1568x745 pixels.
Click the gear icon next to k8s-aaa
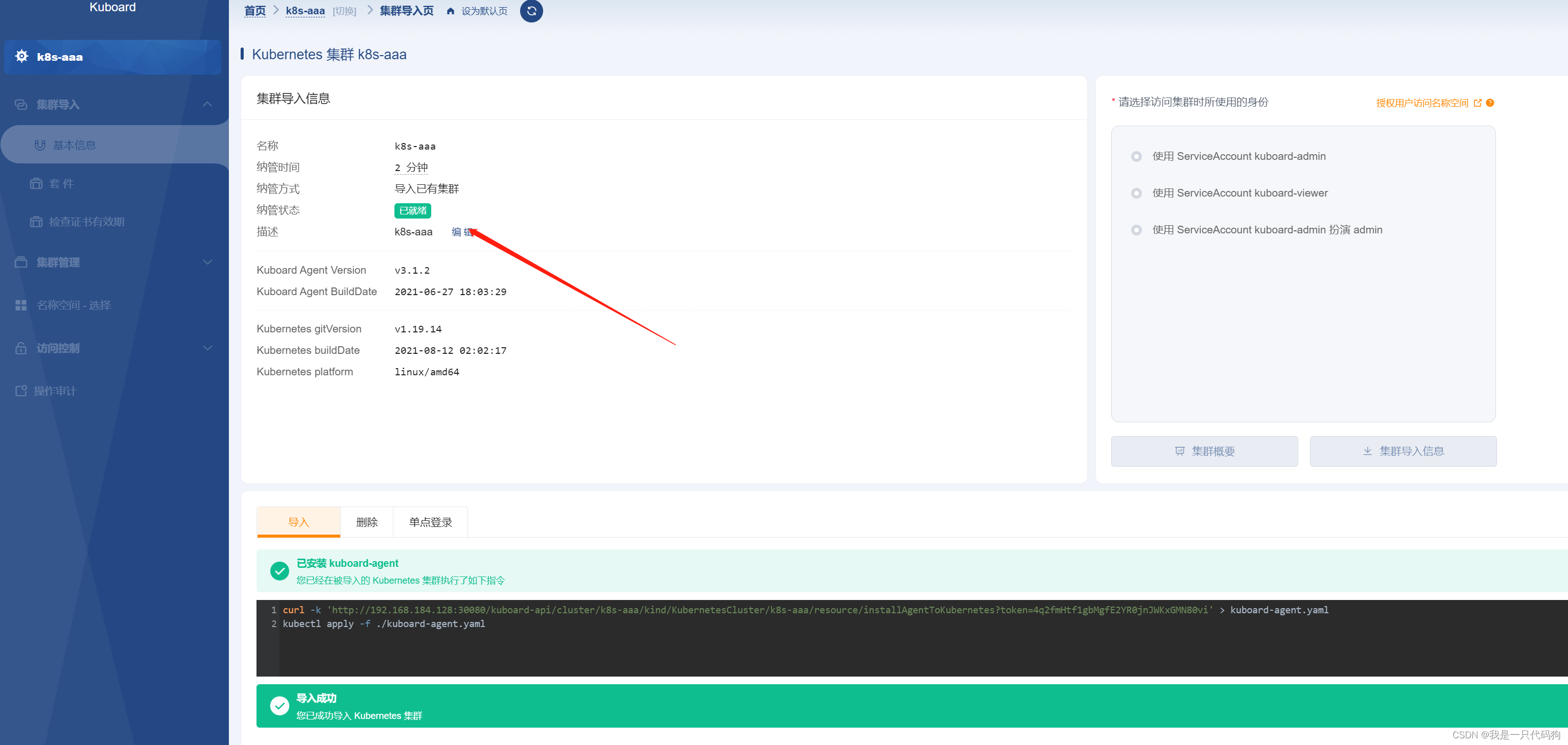tap(22, 57)
